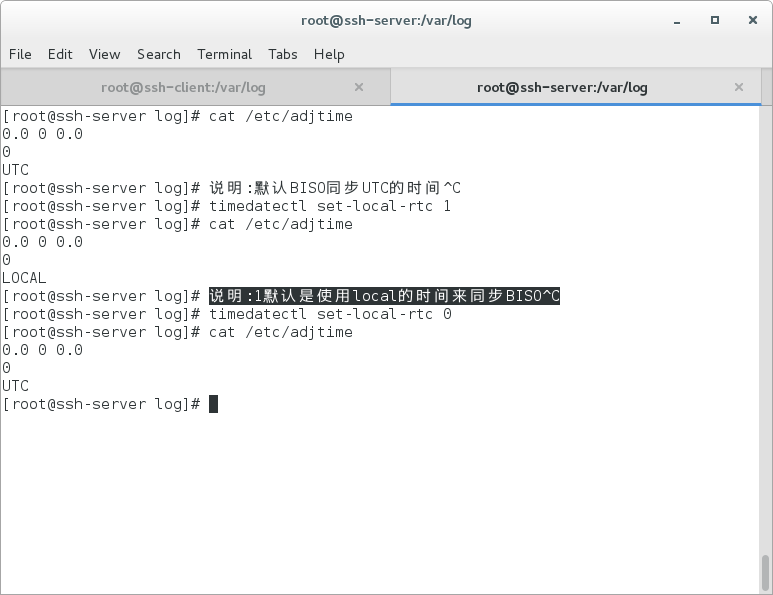Viewport: 773px width, 595px height.
Task: Click the LOCAL output line
Action: tap(24, 278)
